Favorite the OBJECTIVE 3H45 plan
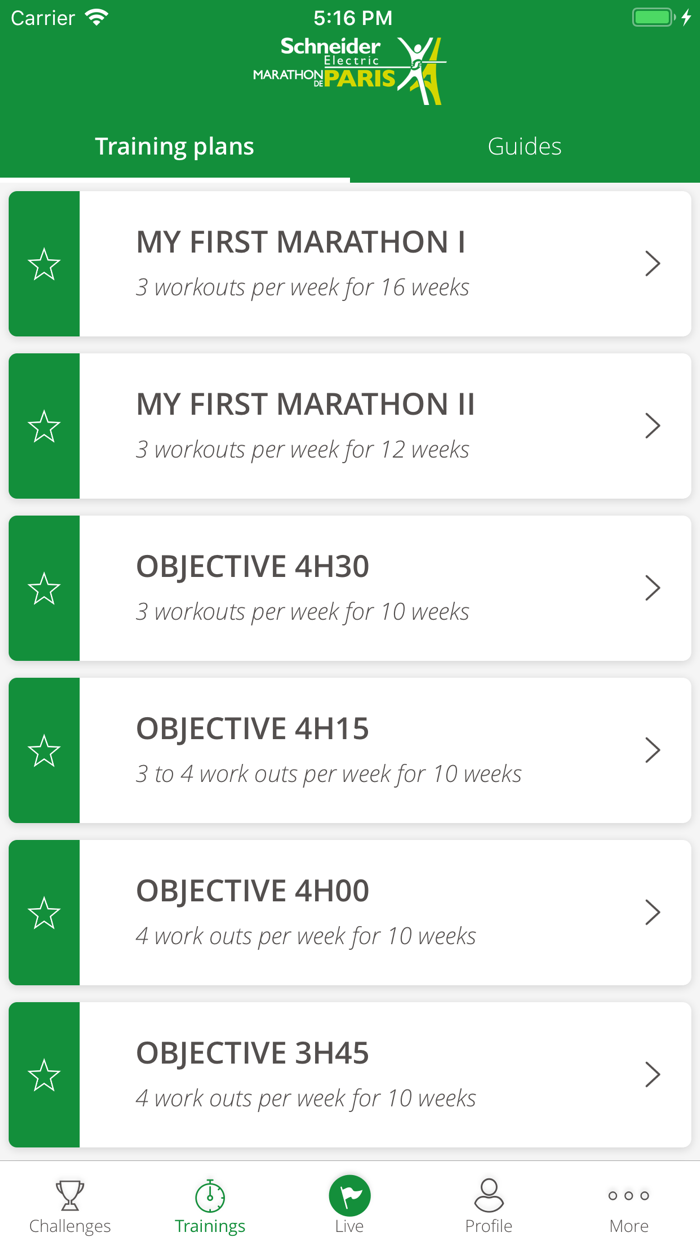Screen dimensions: 700x1244 44,1074
